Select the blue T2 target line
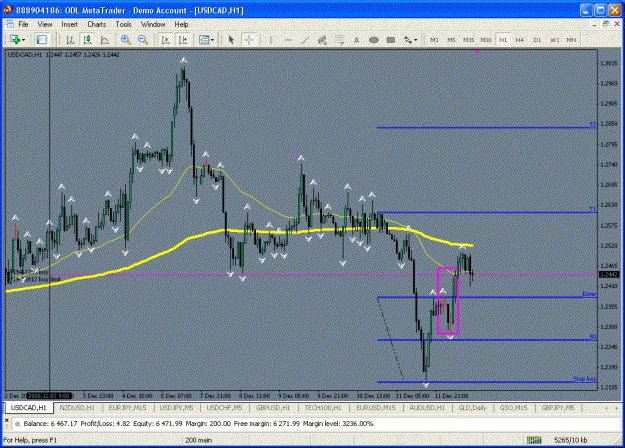The height and width of the screenshot is (448, 625). tap(486, 128)
